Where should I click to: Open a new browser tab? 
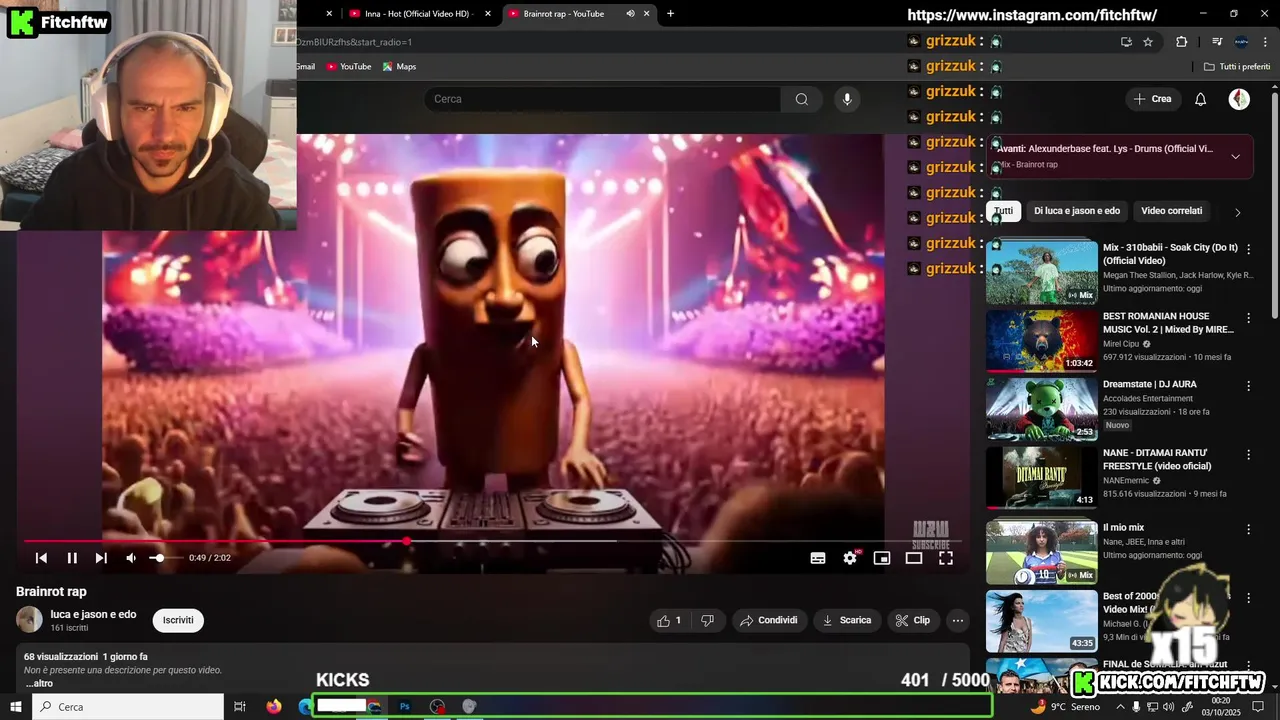click(x=670, y=14)
